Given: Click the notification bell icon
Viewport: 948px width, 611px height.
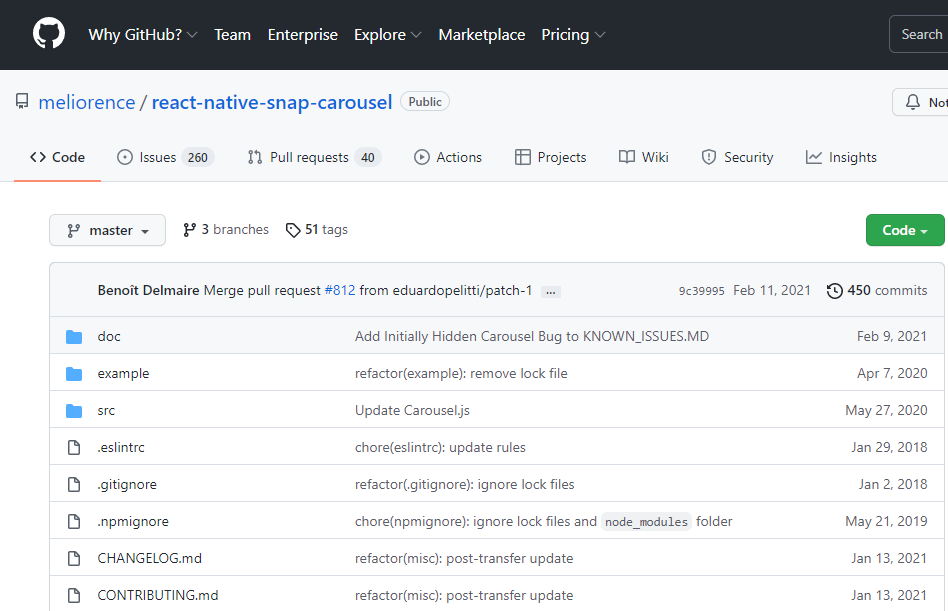Looking at the screenshot, I should point(913,102).
